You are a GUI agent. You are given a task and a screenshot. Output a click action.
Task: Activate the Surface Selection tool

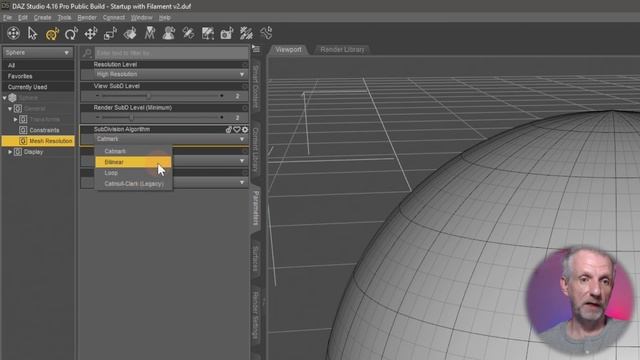130,33
